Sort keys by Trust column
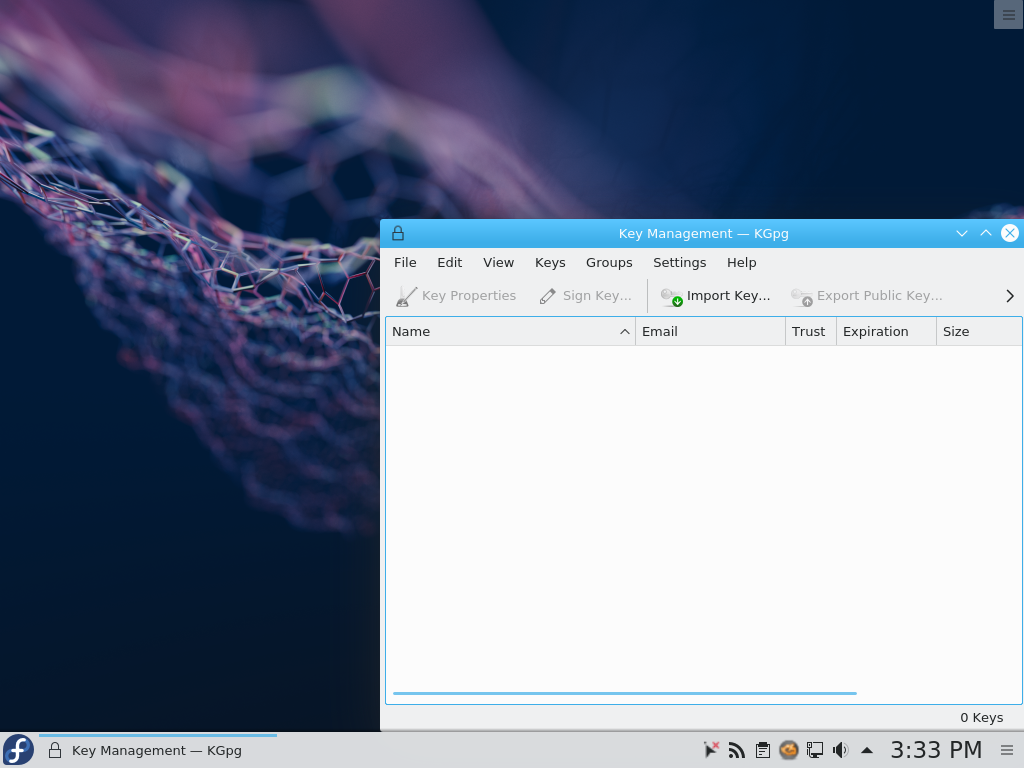 point(811,332)
